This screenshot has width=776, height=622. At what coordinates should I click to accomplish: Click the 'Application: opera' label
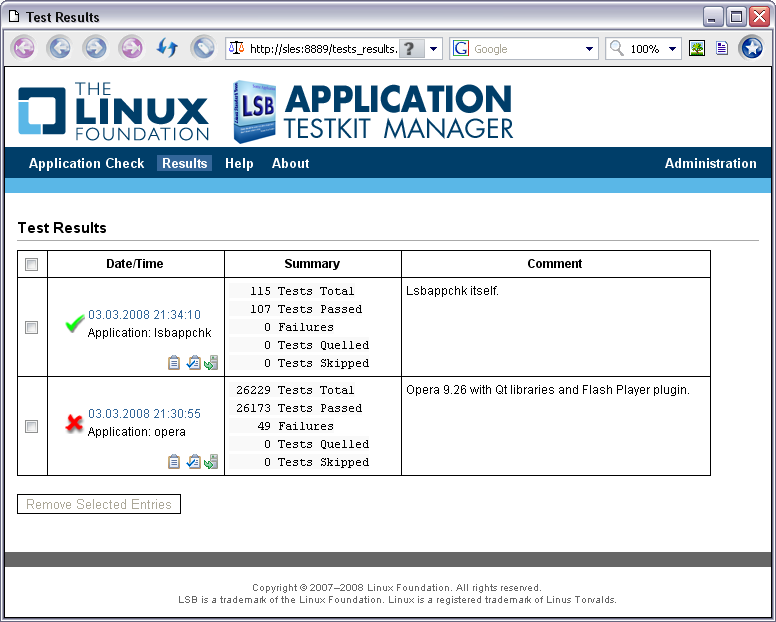click(x=137, y=432)
